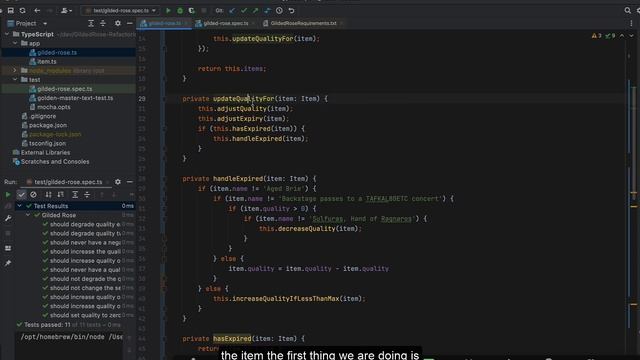Select test 'should not degrade the q...'
The image size is (640, 360).
click(85, 279)
